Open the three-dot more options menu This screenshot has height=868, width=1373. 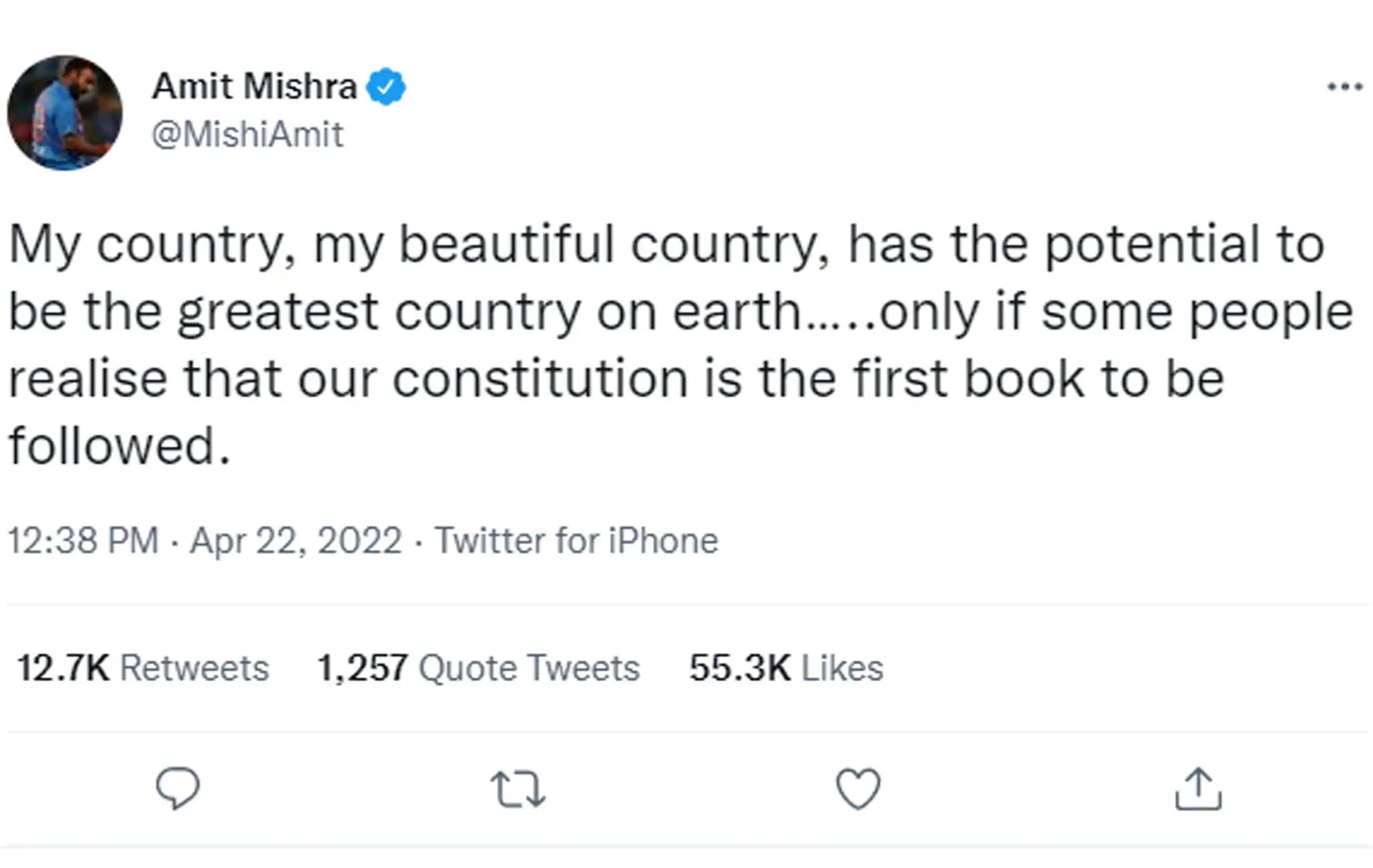pos(1345,87)
